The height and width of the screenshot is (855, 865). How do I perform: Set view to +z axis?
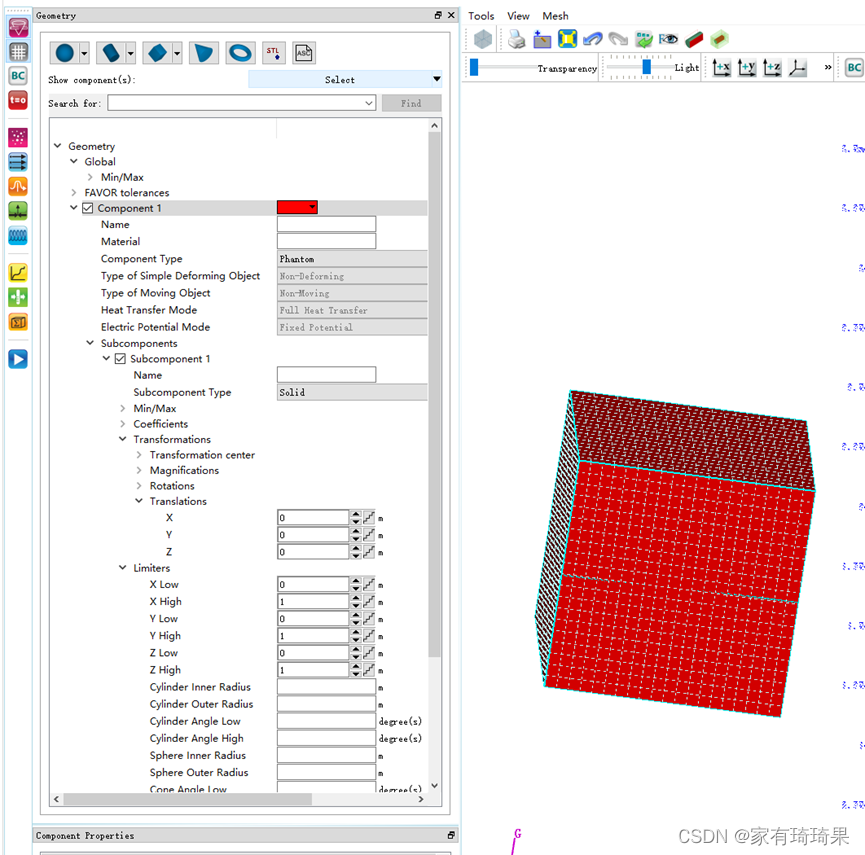tap(772, 68)
